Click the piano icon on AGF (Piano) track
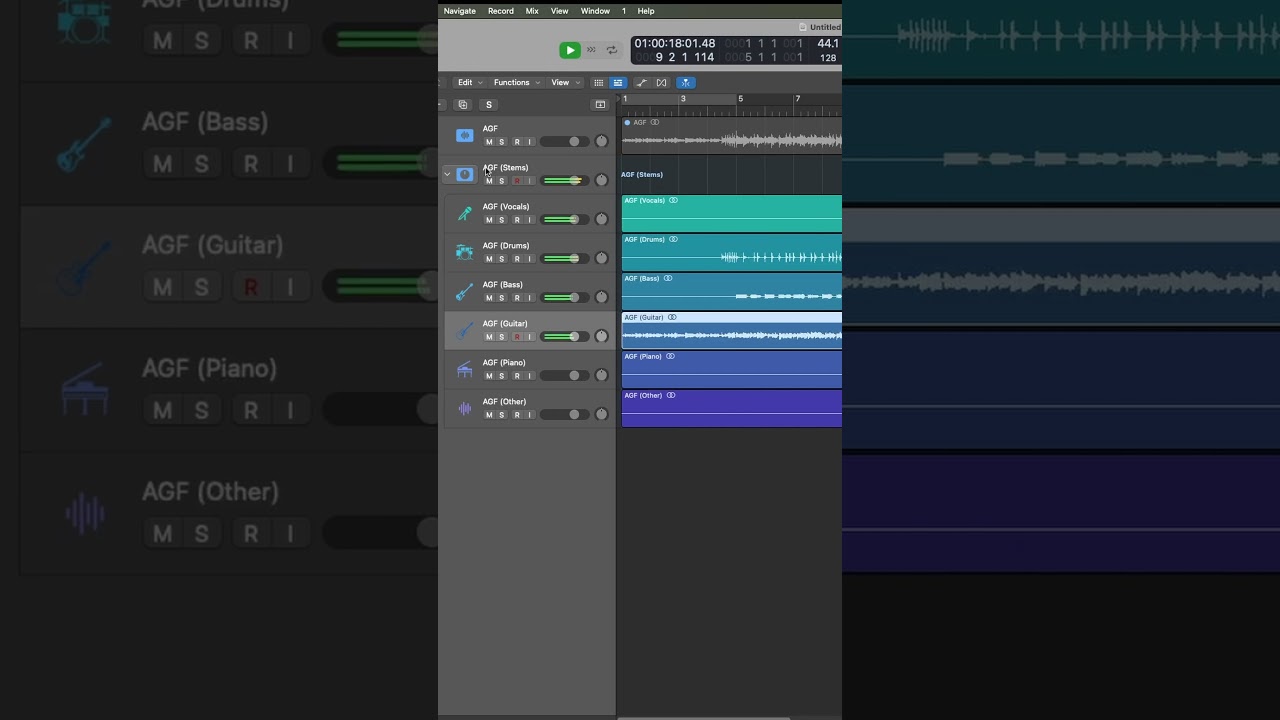Image resolution: width=1280 pixels, height=720 pixels. pos(464,369)
